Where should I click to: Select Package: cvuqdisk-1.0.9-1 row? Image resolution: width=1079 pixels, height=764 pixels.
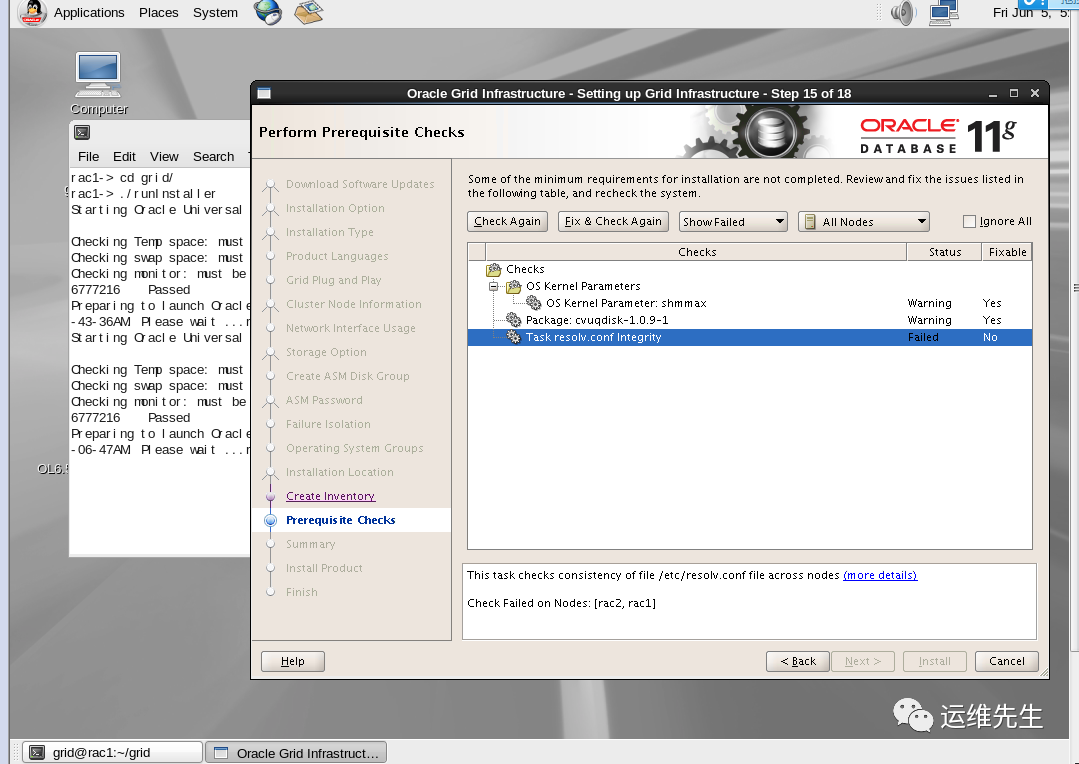pos(749,320)
